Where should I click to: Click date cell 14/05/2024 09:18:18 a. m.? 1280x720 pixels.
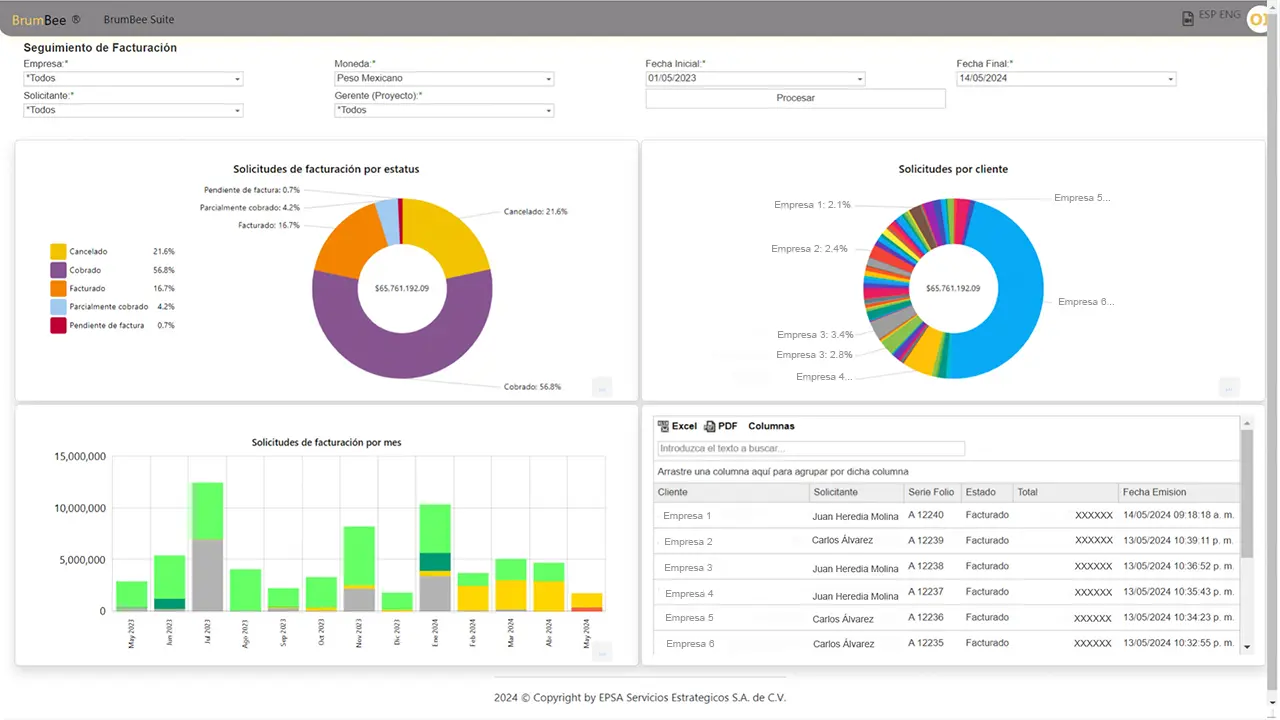pos(1178,515)
